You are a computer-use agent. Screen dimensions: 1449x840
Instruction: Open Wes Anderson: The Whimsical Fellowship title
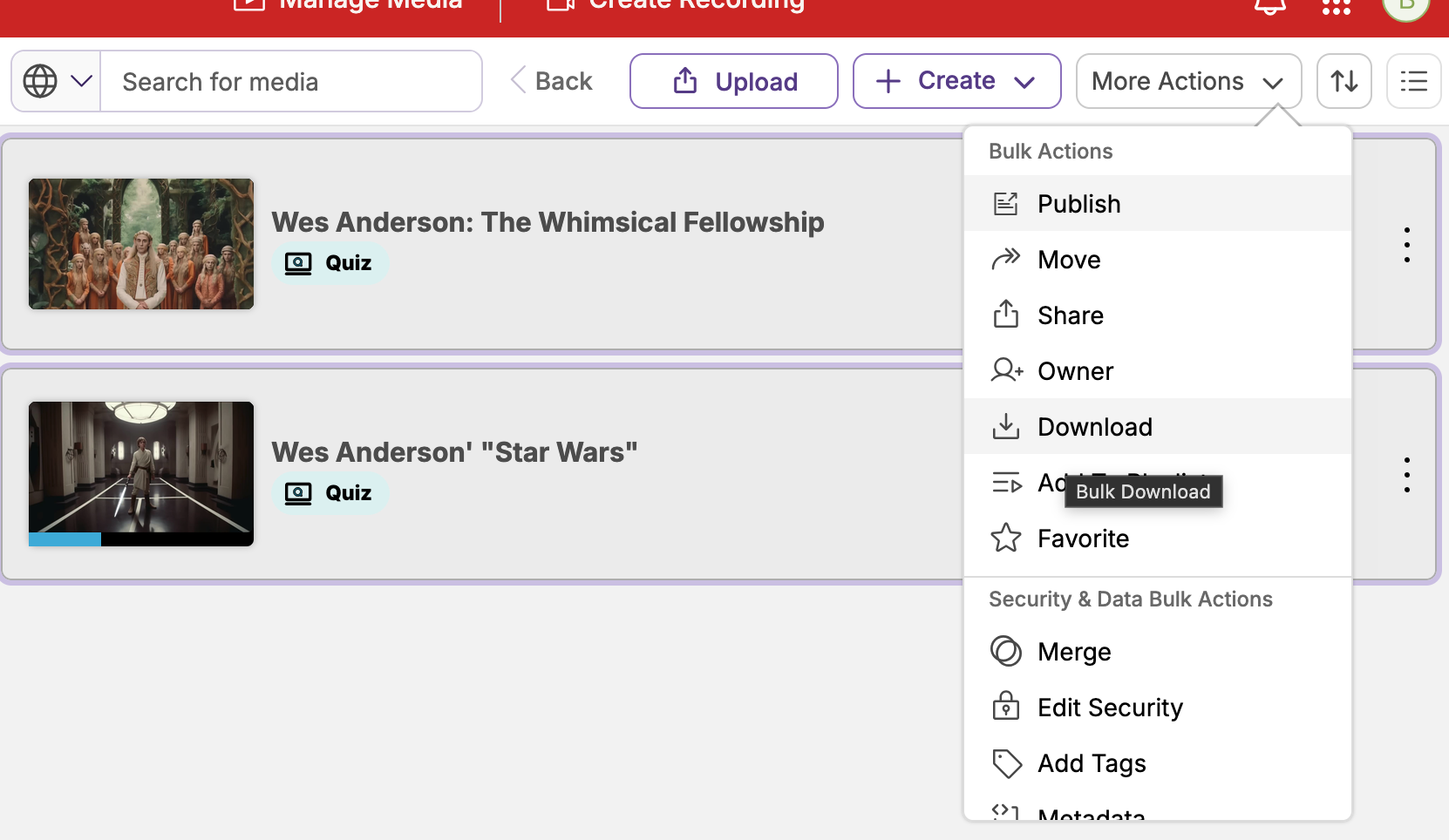coord(548,222)
